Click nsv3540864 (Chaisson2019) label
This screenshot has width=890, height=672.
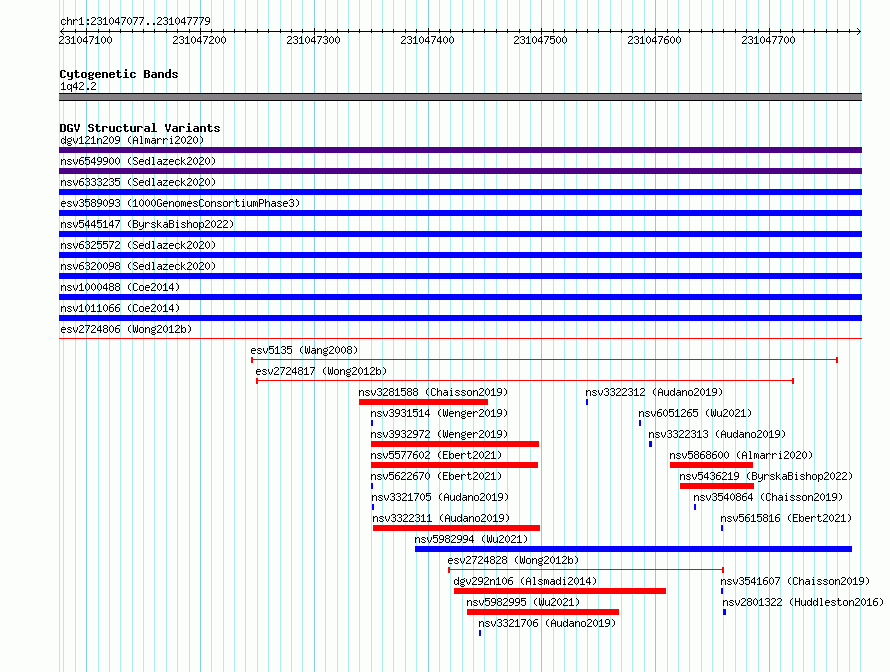click(768, 497)
